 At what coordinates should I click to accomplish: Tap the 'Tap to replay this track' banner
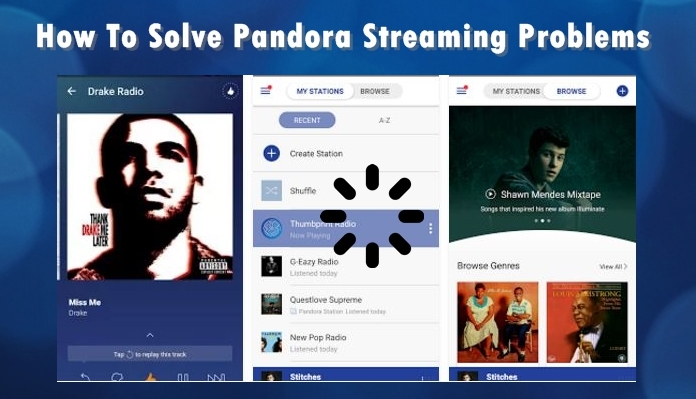click(150, 354)
